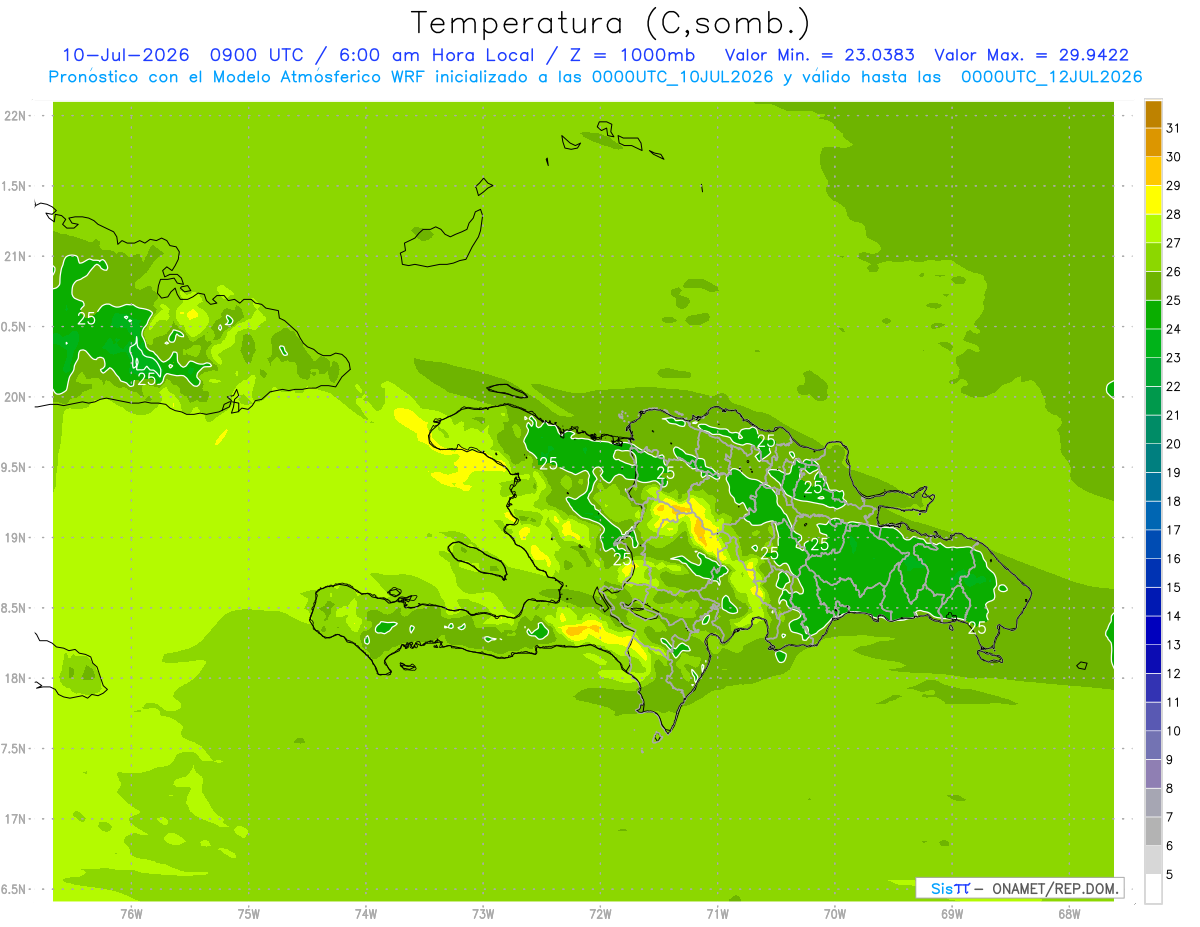Click the '18N' latitude axis label
Image resolution: width=1200 pixels, height=927 pixels.
tap(16, 678)
